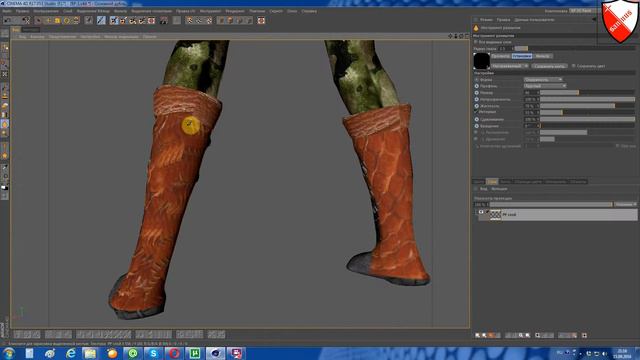Click the viewport toggle-view icon at far top right
Viewport: 640px width, 360px height.
pos(467,36)
